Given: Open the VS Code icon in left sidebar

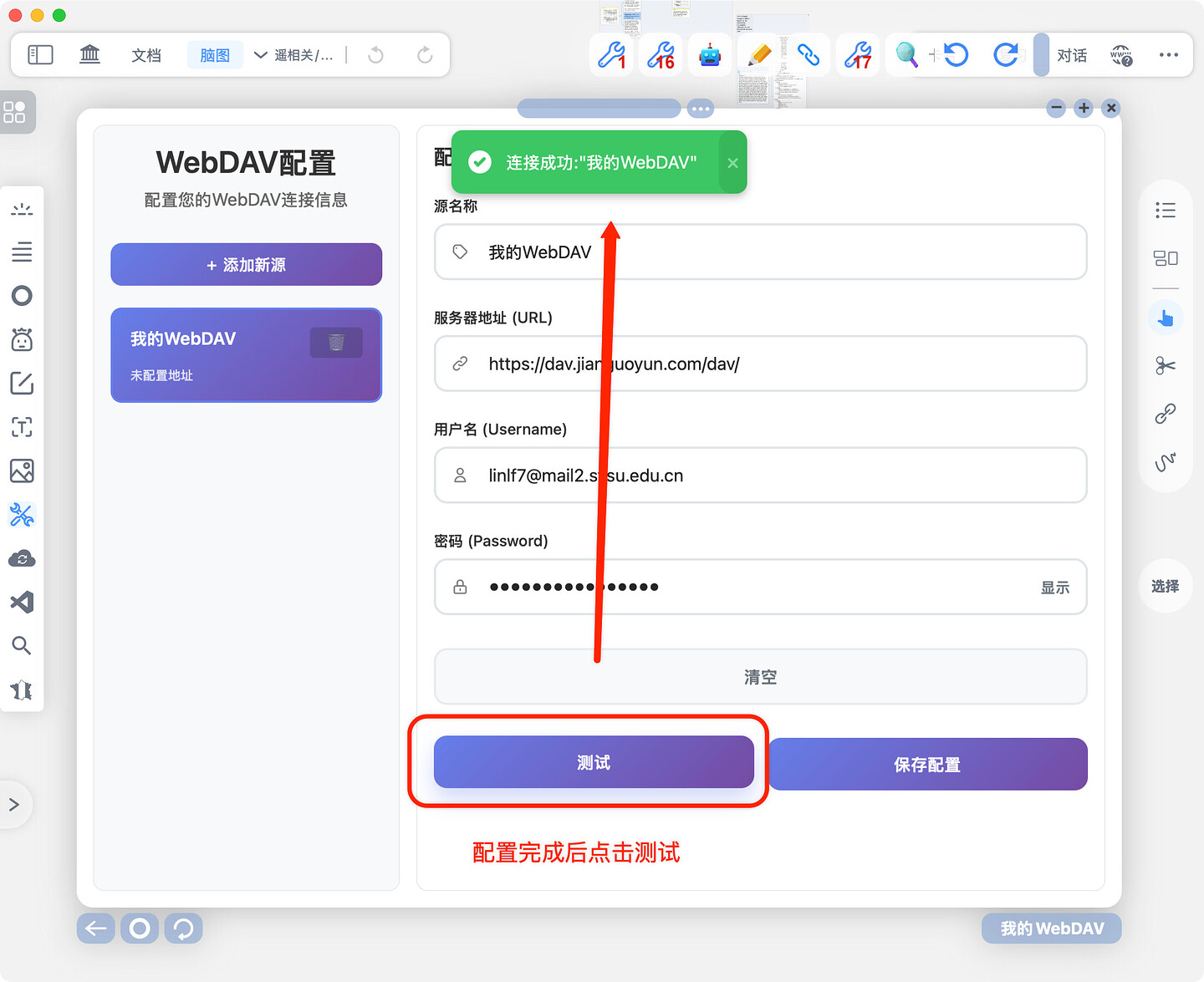Looking at the screenshot, I should (x=22, y=602).
